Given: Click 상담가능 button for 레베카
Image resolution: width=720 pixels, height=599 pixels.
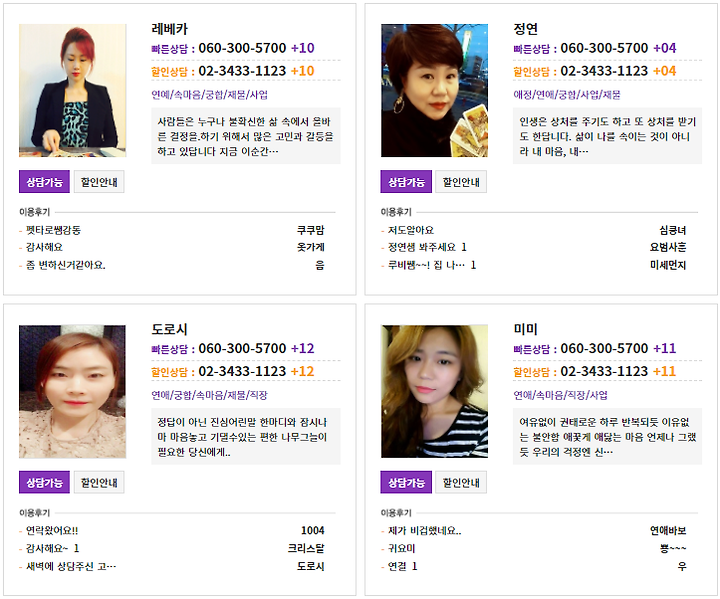Looking at the screenshot, I should pyautogui.click(x=44, y=181).
